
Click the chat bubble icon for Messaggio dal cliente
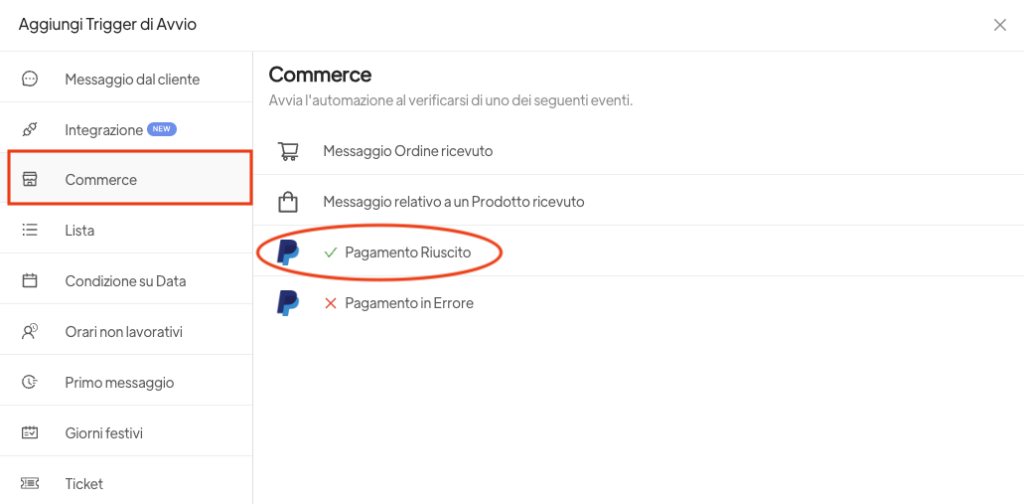point(30,79)
